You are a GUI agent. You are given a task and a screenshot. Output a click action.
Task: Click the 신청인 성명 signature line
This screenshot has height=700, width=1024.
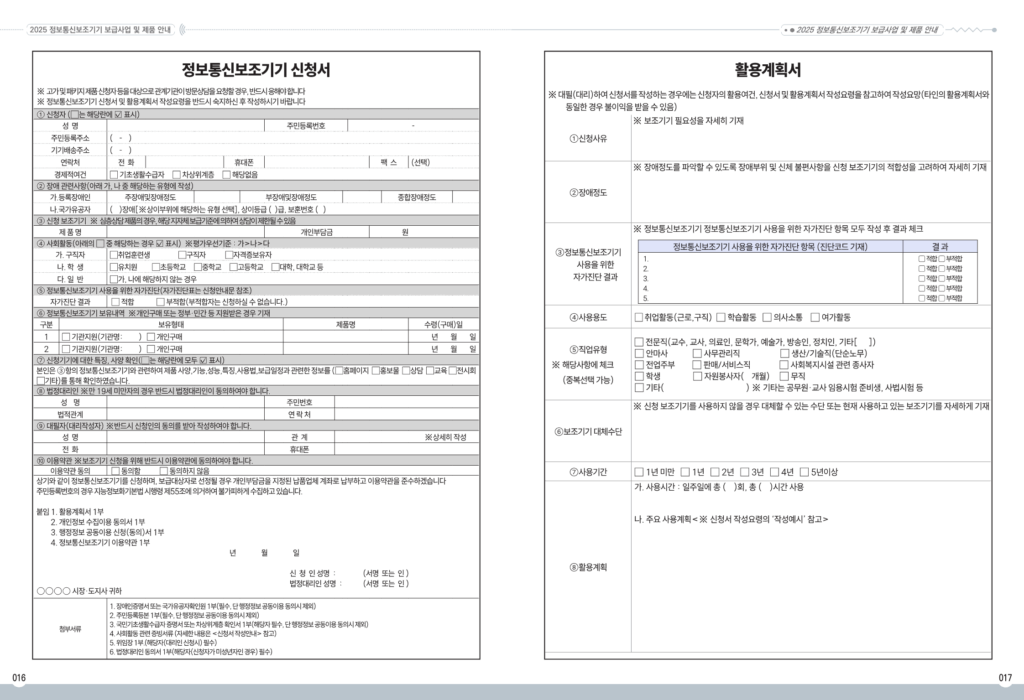pos(349,573)
